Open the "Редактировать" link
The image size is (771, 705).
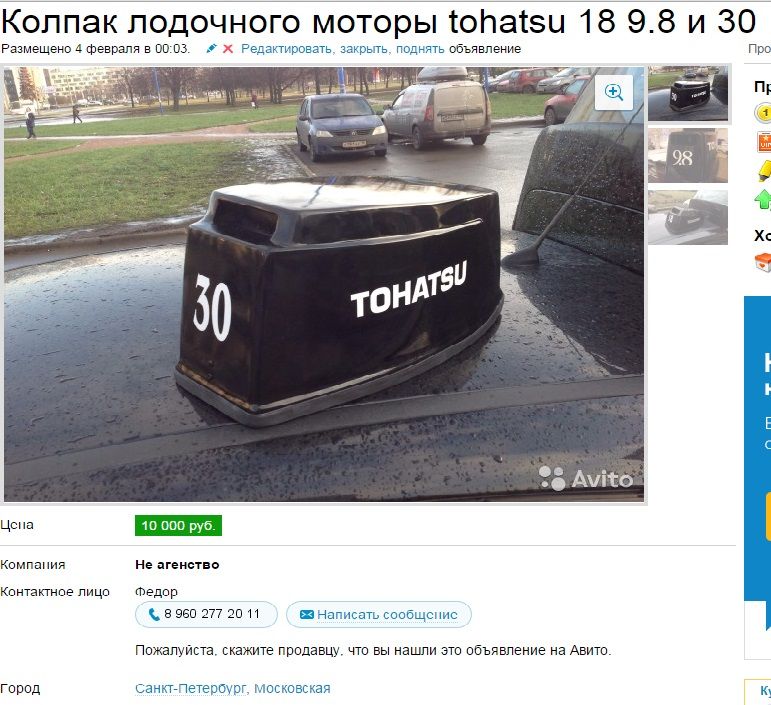point(286,49)
